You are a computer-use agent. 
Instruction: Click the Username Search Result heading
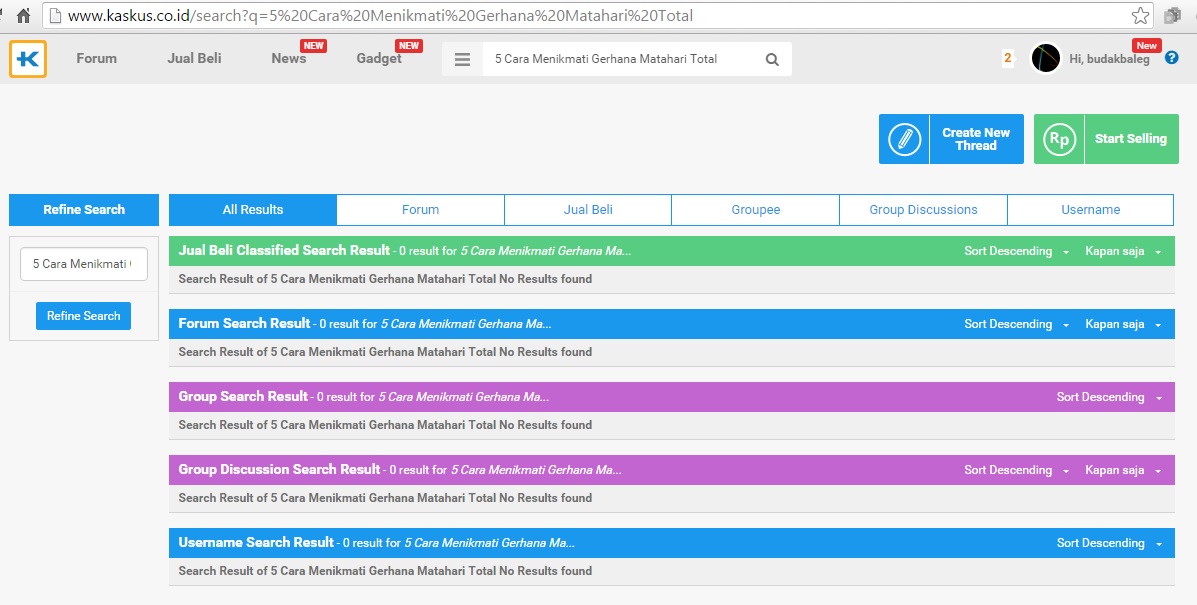256,542
